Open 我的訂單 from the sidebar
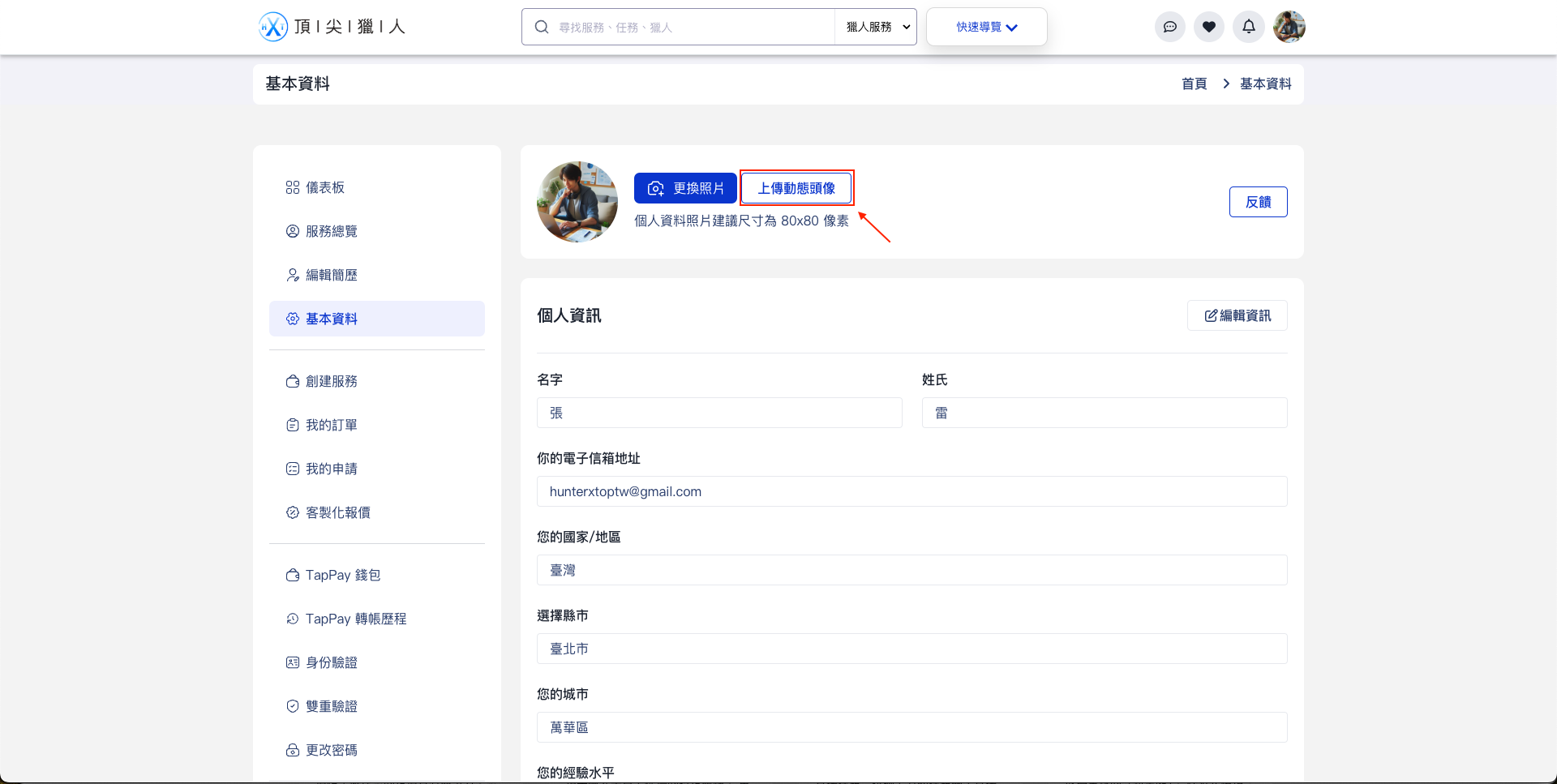Viewport: 1557px width, 784px height. click(331, 425)
